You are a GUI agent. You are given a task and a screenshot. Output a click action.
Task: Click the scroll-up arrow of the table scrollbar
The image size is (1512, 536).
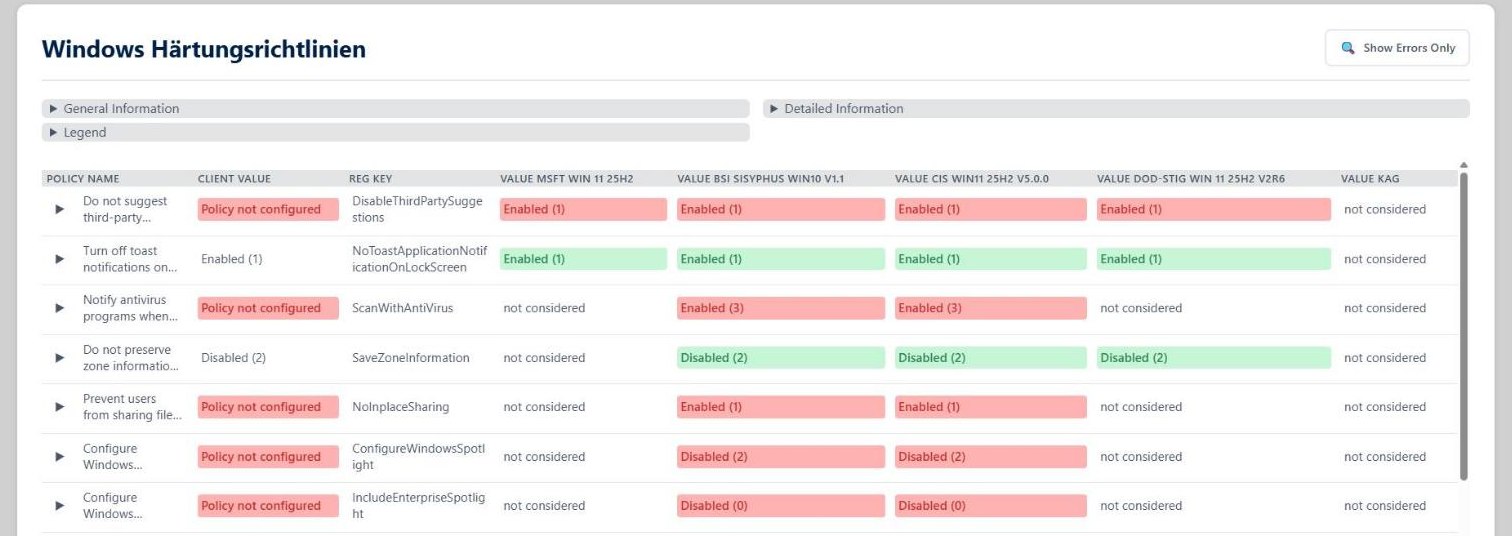(1464, 165)
